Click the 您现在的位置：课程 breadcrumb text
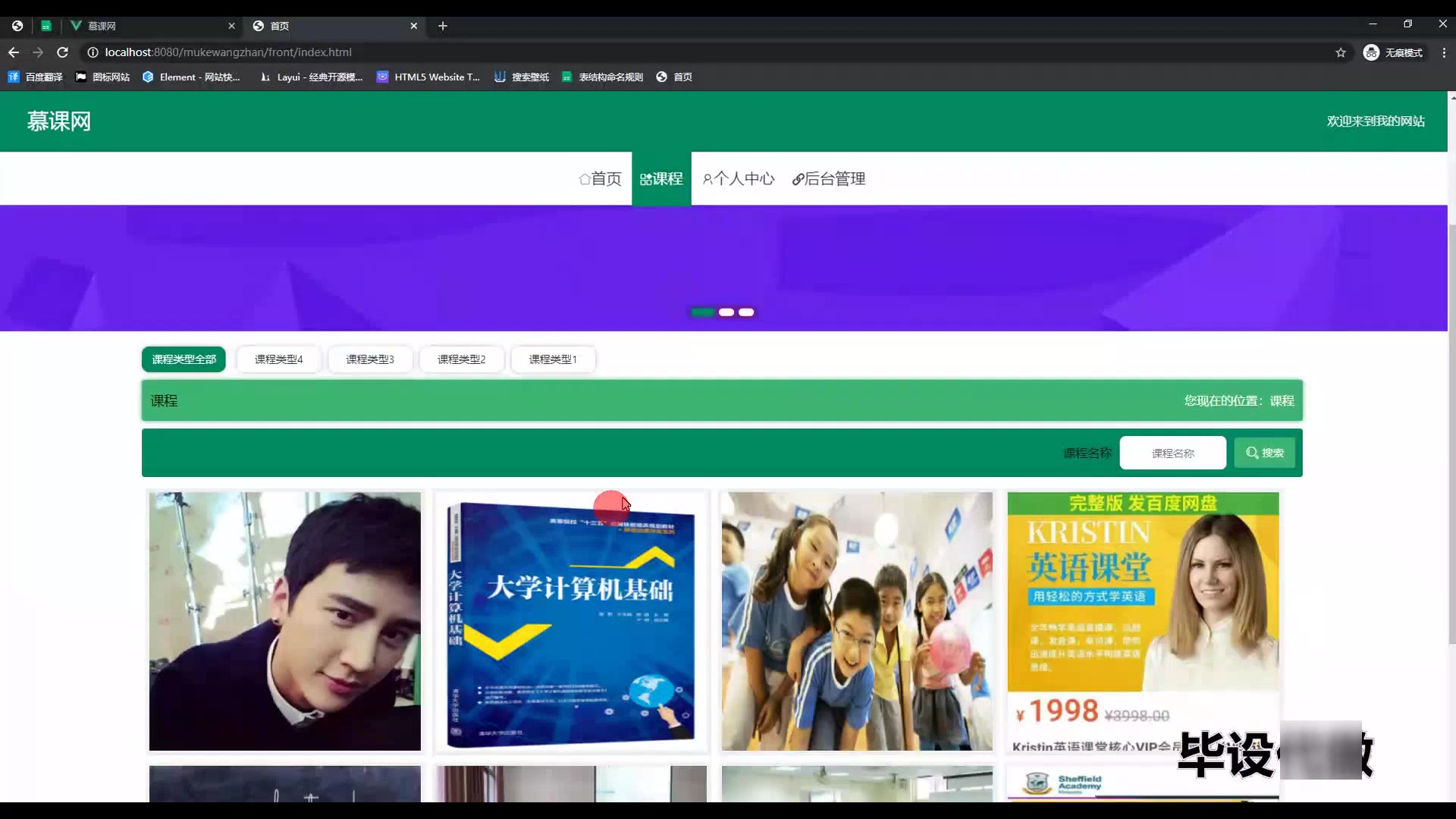This screenshot has width=1456, height=819. pos(1239,401)
